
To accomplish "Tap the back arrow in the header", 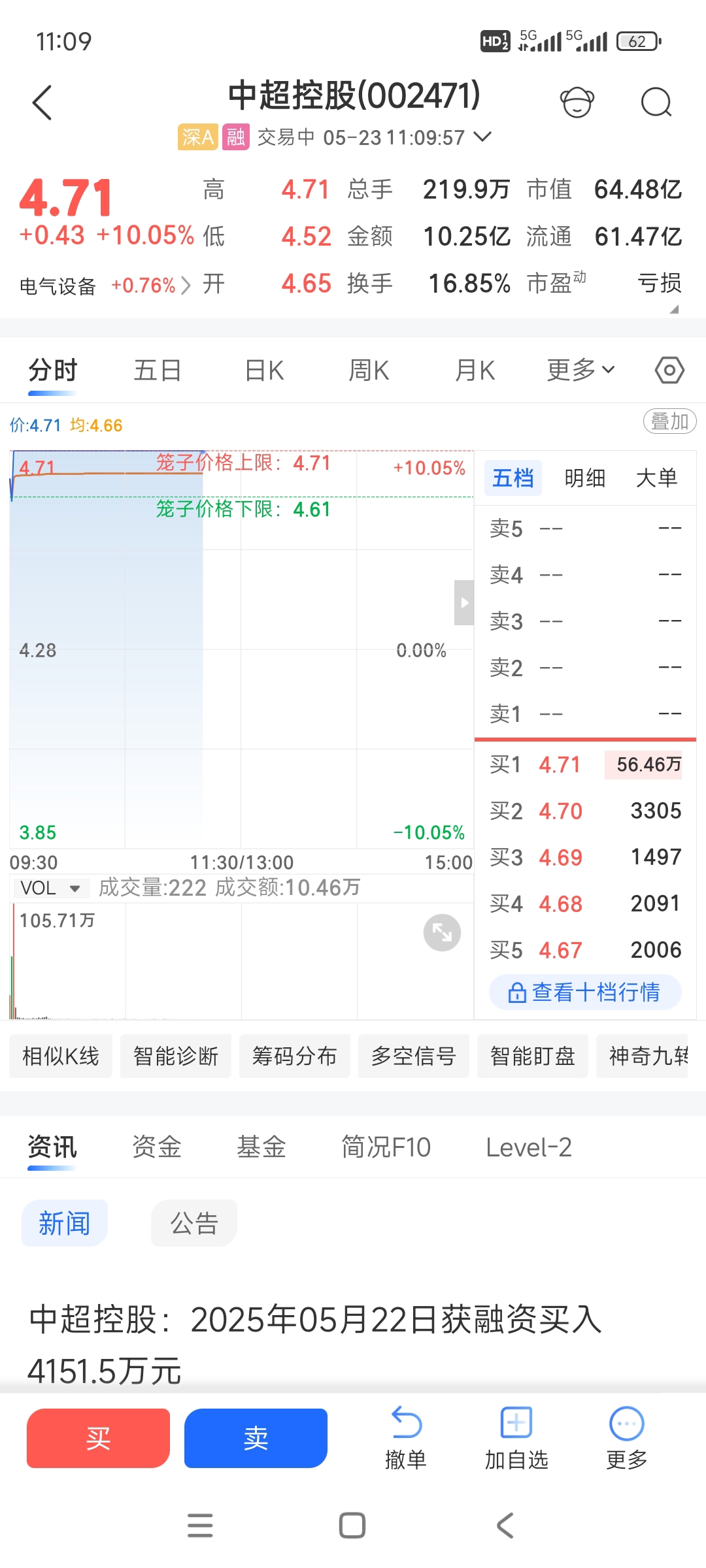I will (42, 103).
